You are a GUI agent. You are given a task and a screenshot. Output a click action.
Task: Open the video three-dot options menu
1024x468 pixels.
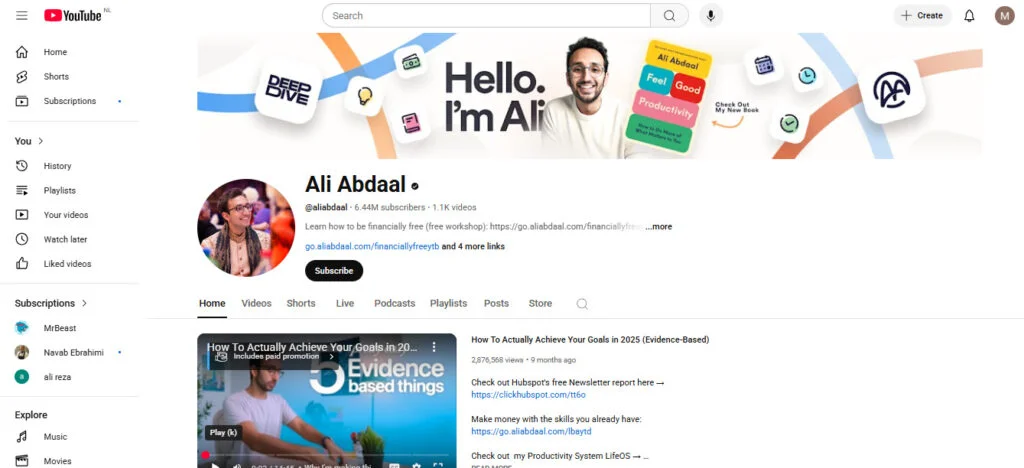[434, 347]
